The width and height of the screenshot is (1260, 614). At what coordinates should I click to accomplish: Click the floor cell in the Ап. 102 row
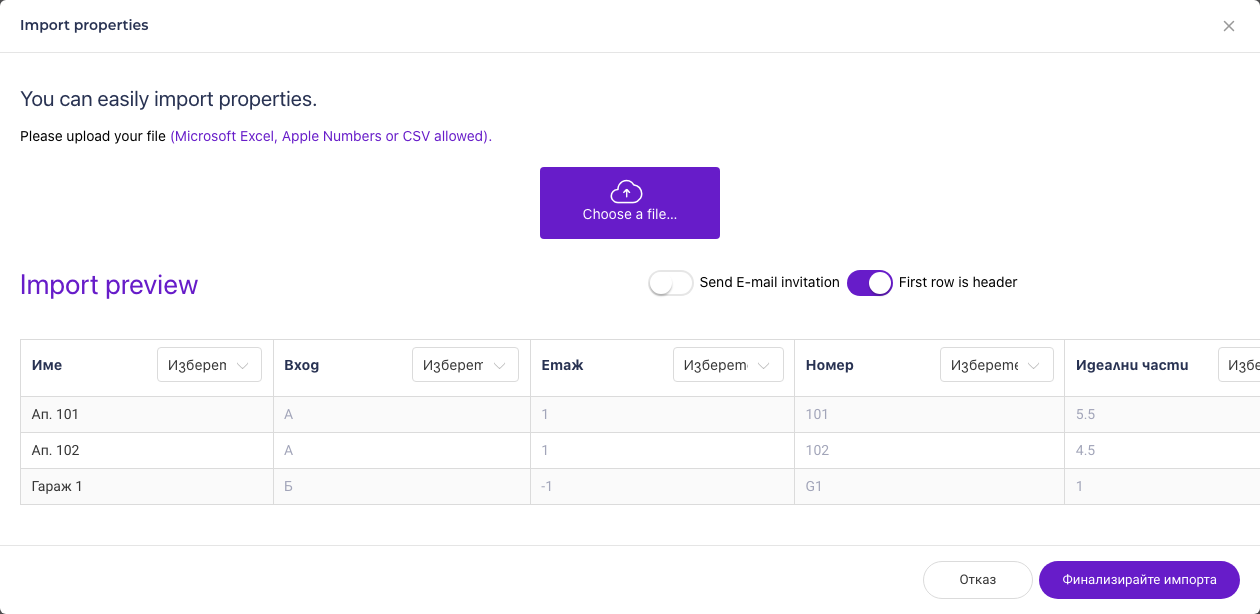point(662,450)
